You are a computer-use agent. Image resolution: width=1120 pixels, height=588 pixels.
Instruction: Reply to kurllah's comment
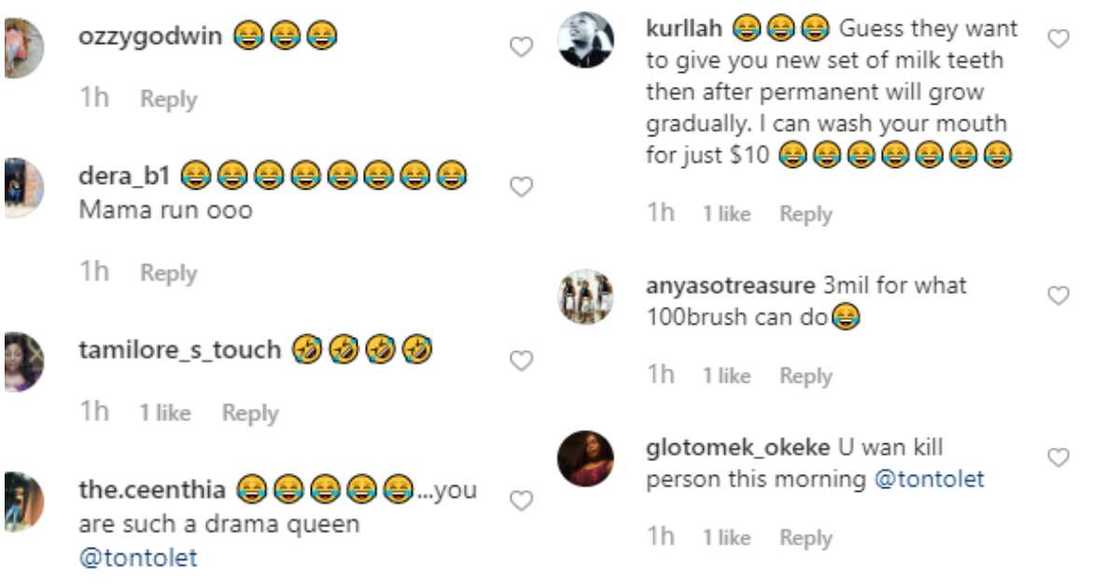point(806,214)
